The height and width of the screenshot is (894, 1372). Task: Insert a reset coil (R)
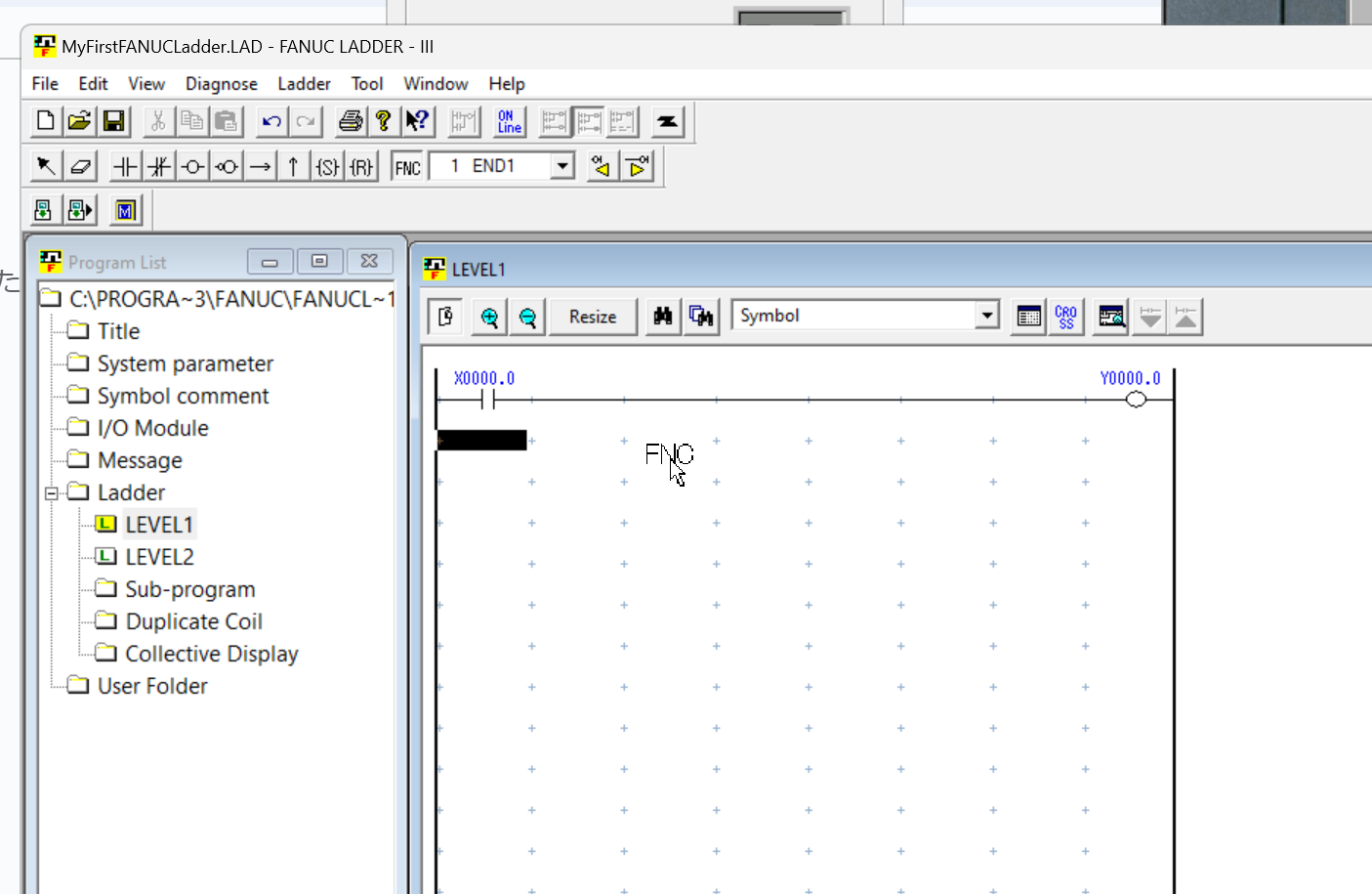point(361,166)
